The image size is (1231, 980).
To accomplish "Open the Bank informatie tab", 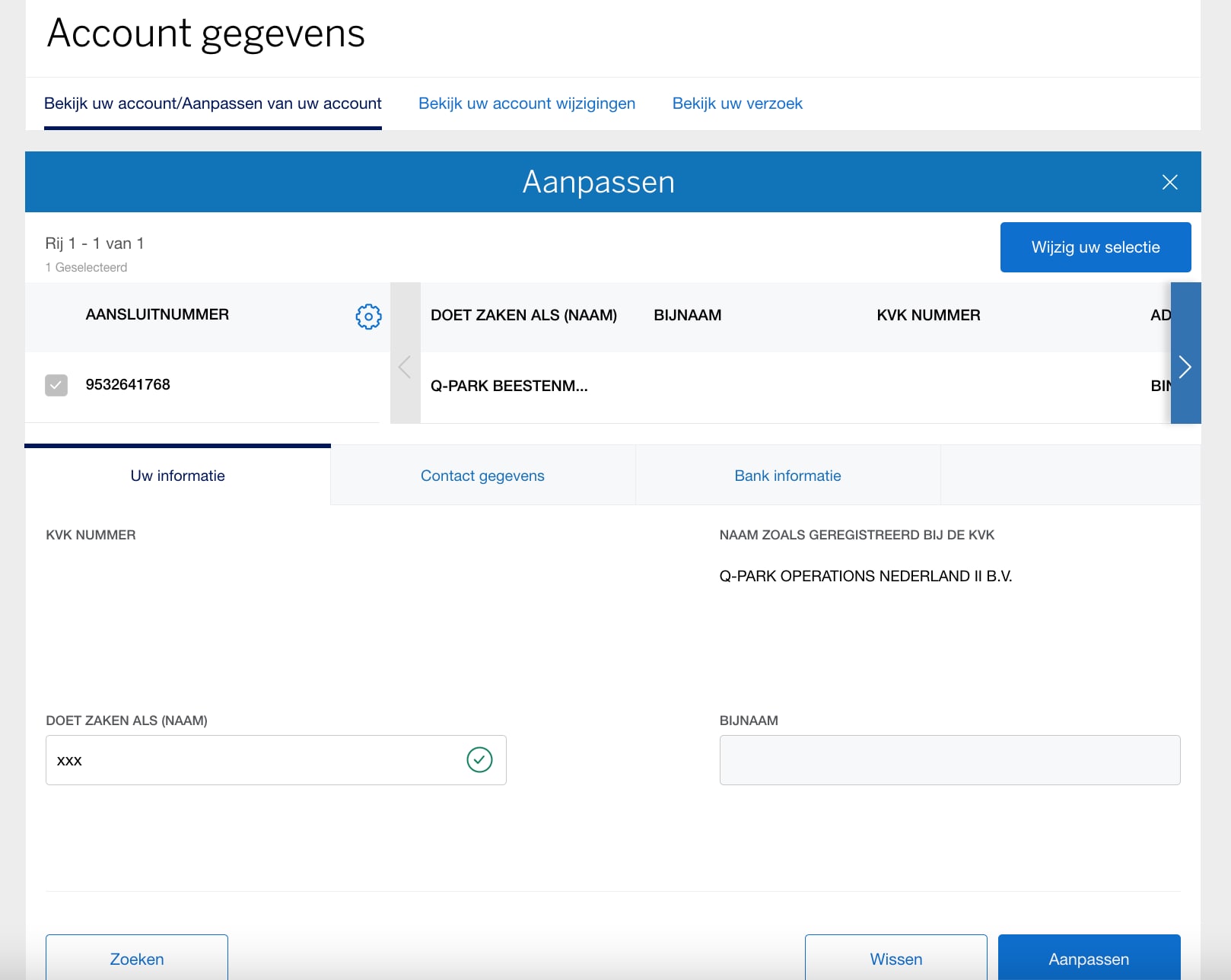I will point(787,476).
